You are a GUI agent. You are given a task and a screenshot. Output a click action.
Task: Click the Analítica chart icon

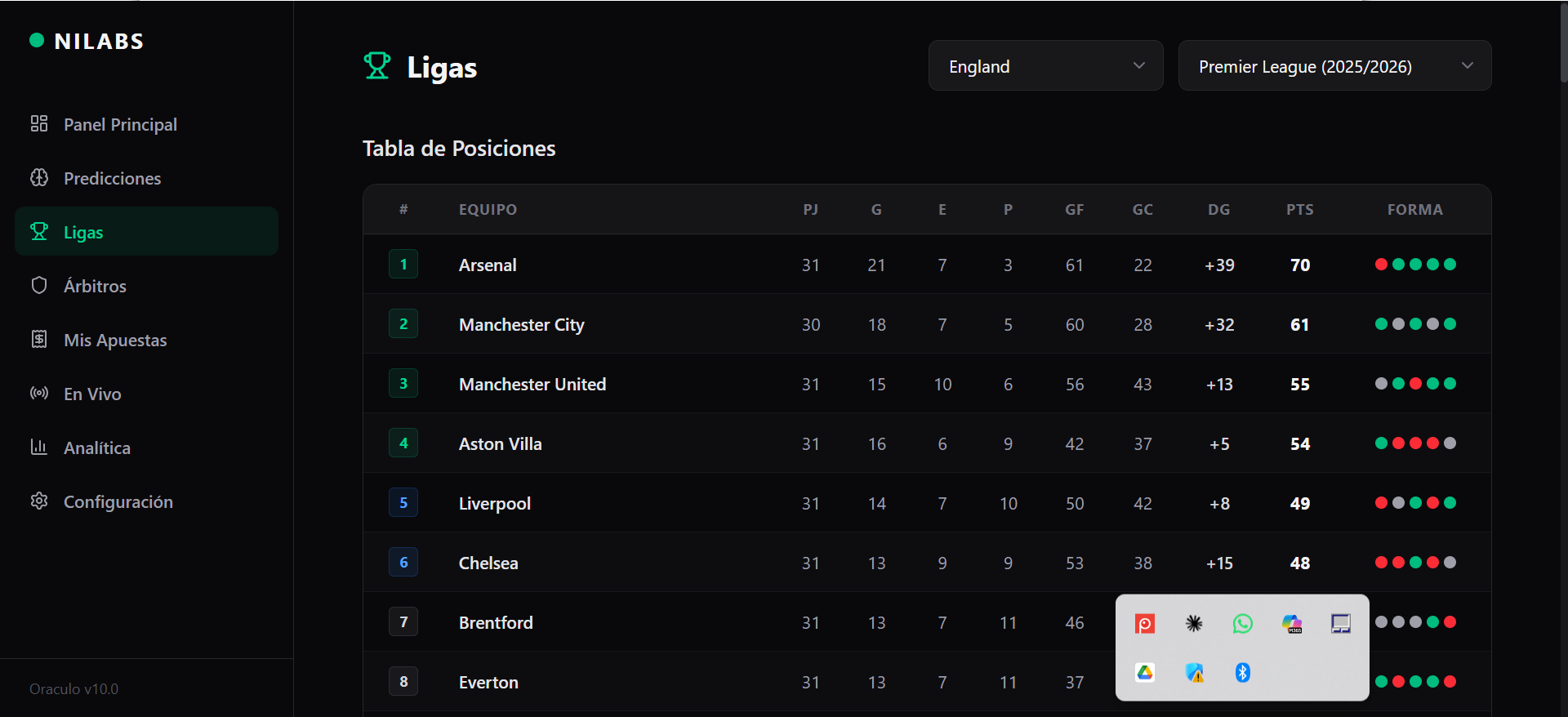pyautogui.click(x=39, y=447)
